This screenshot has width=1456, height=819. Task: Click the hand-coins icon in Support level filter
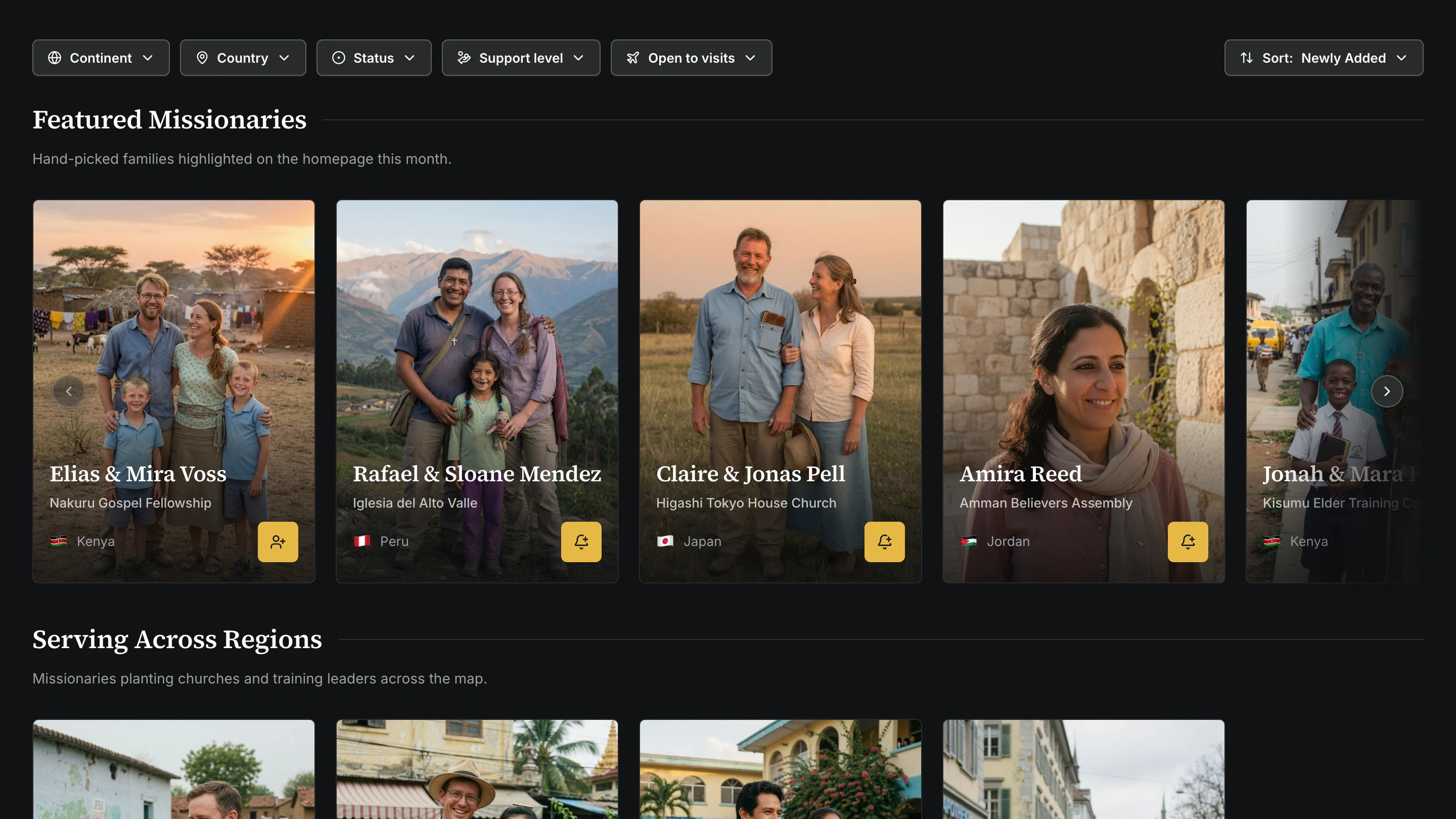(464, 58)
